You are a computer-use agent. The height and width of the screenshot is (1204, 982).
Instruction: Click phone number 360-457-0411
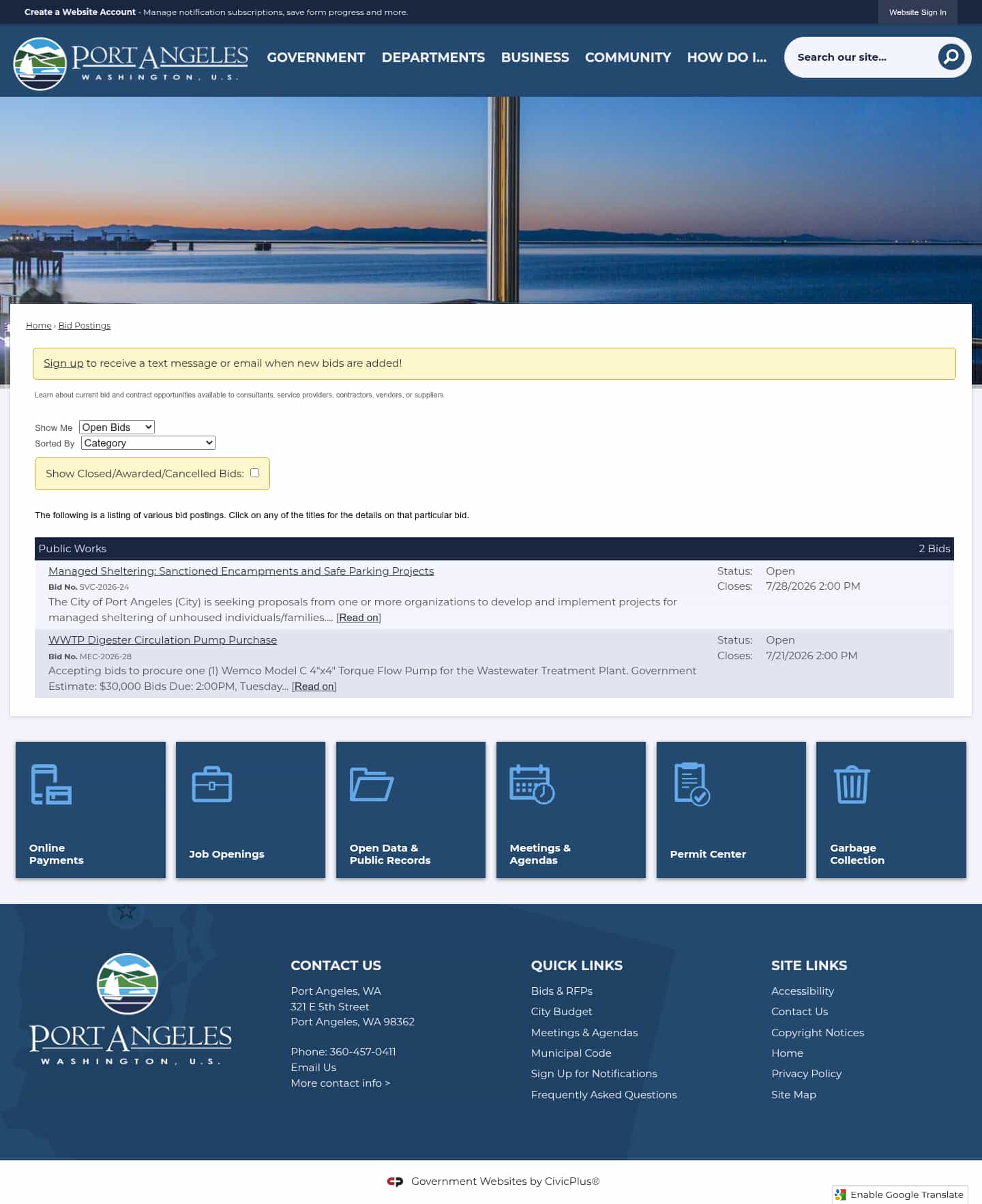[x=362, y=1052]
